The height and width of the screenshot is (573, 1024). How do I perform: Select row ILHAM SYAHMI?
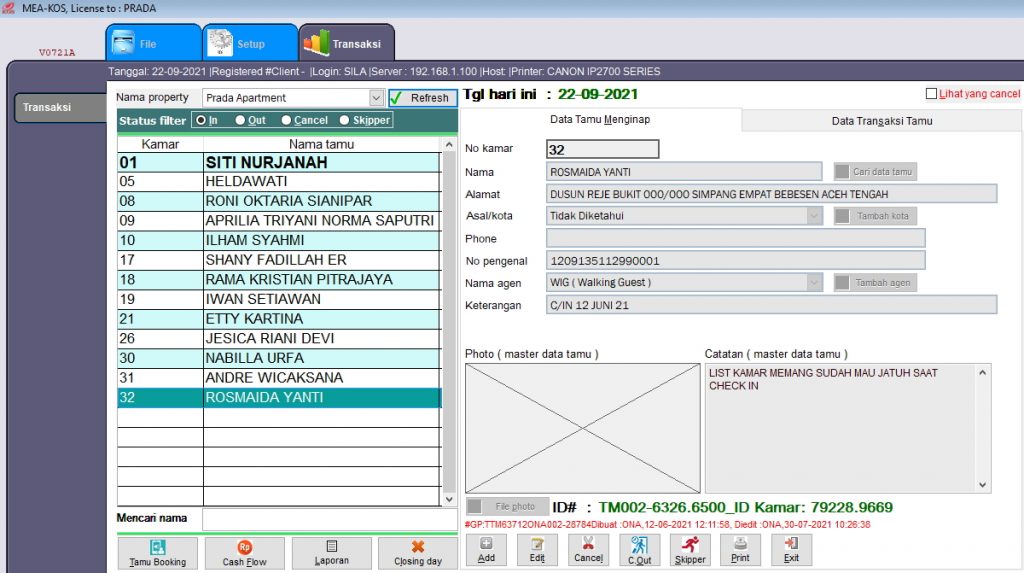click(x=279, y=240)
